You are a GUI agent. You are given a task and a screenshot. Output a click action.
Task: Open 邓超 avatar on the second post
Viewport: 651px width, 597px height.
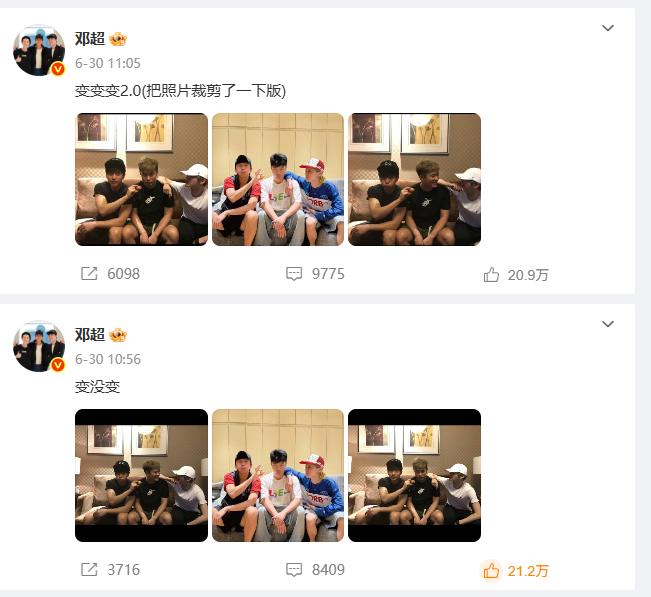pos(39,346)
